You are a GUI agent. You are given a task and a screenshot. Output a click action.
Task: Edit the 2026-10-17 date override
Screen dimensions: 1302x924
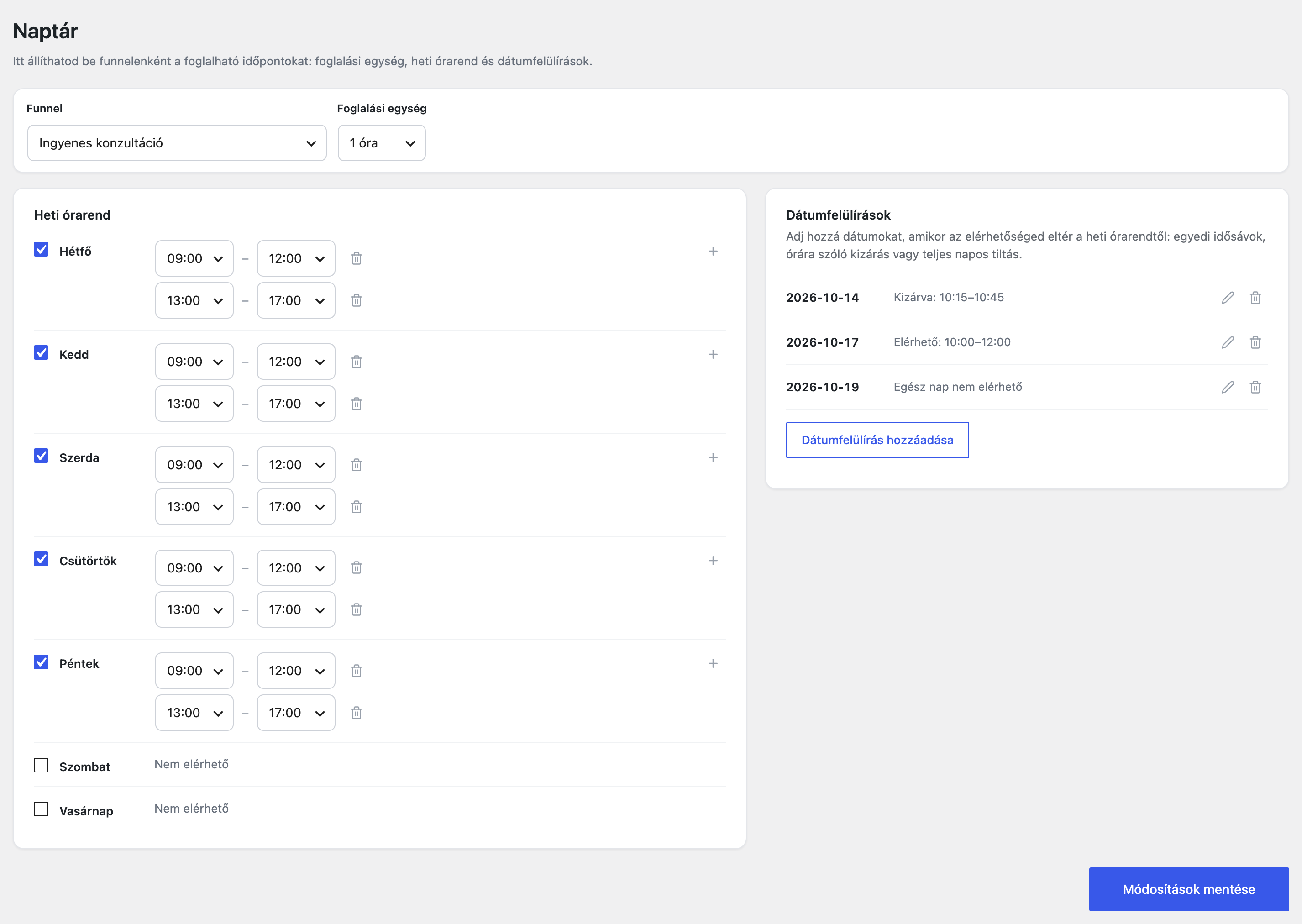(x=1228, y=342)
